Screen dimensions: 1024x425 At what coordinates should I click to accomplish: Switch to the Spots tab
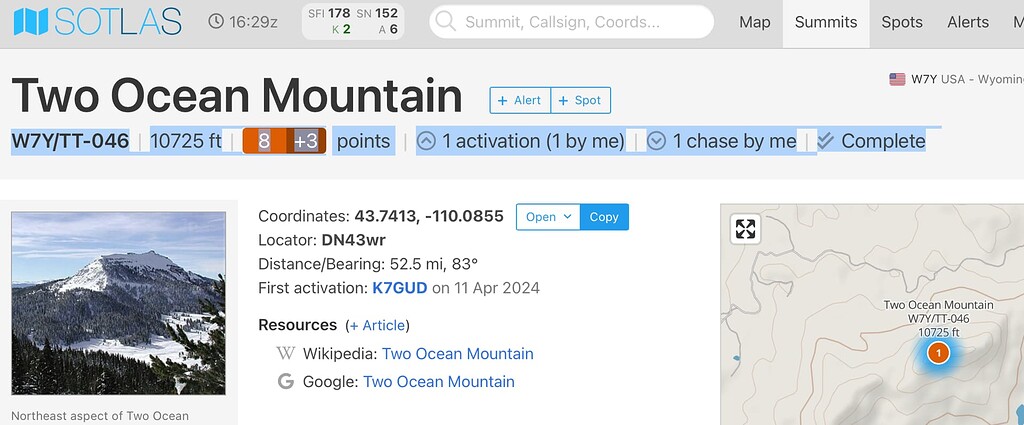(x=902, y=22)
